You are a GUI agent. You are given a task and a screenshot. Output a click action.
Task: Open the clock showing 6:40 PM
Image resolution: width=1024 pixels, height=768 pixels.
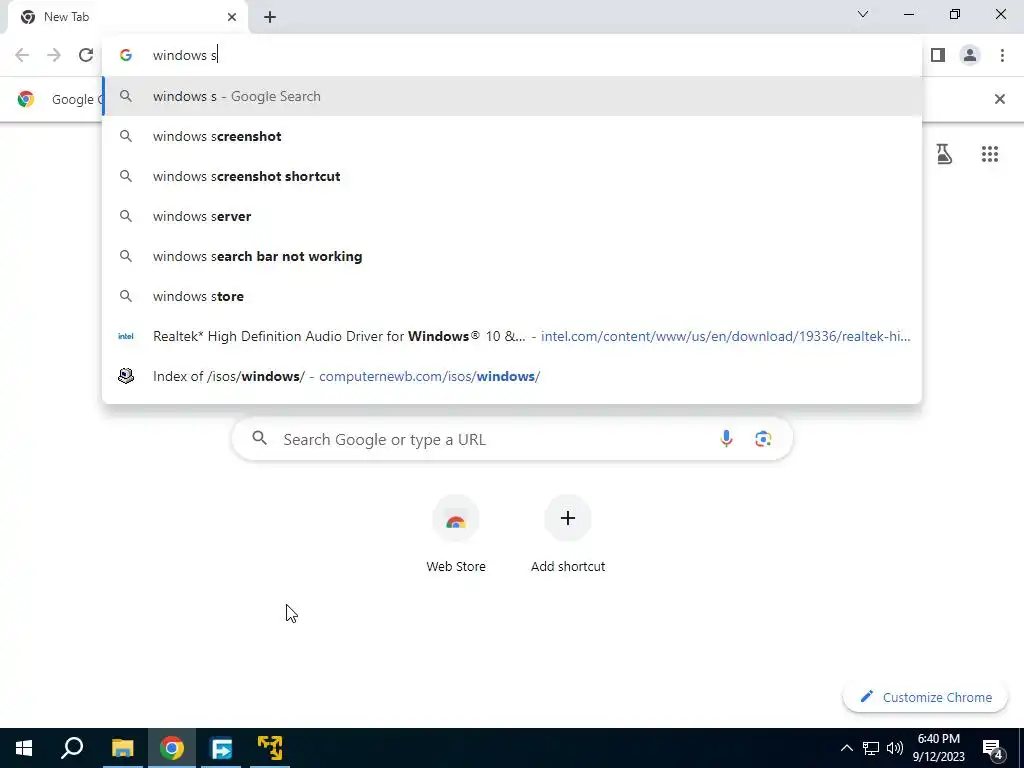(938, 748)
